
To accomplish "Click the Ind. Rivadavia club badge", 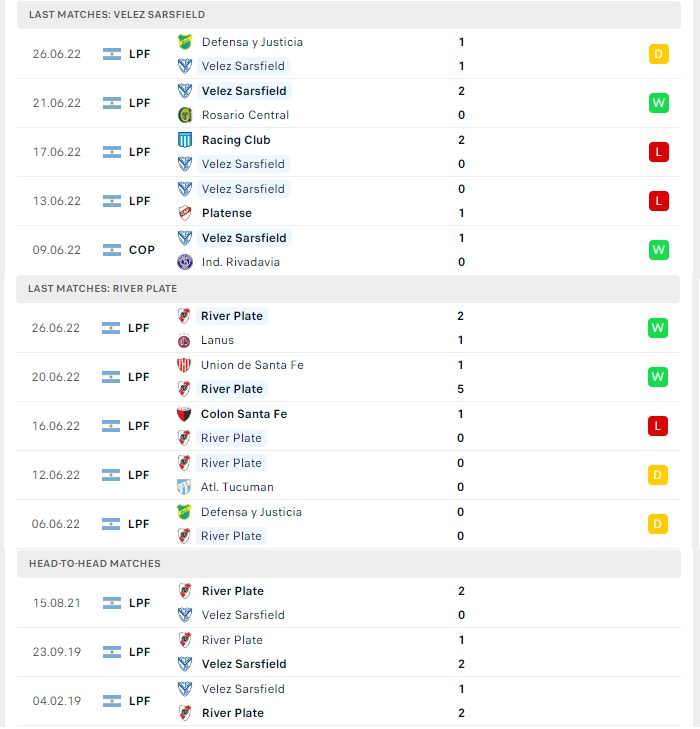I will pyautogui.click(x=185, y=262).
